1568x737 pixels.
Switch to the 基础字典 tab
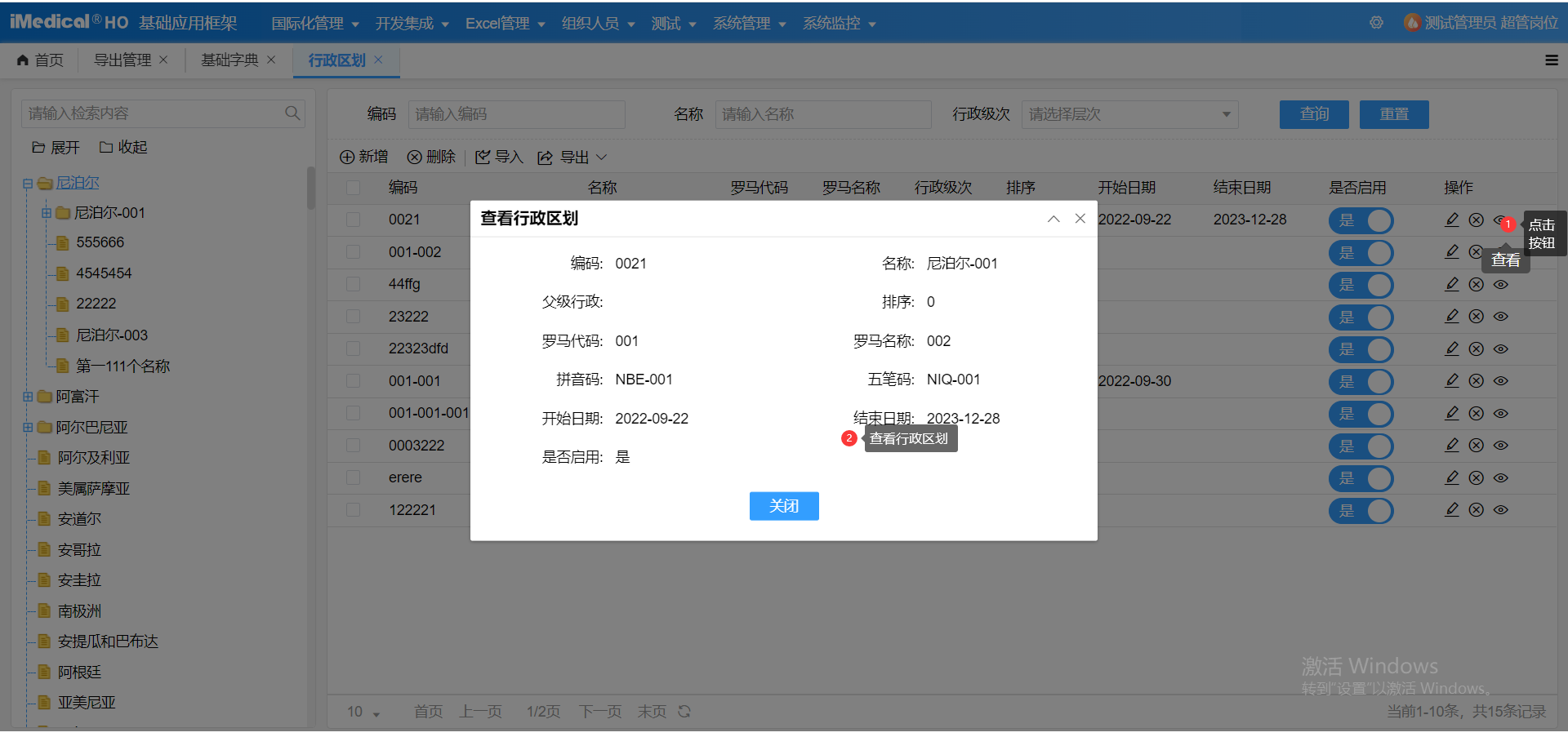point(229,60)
